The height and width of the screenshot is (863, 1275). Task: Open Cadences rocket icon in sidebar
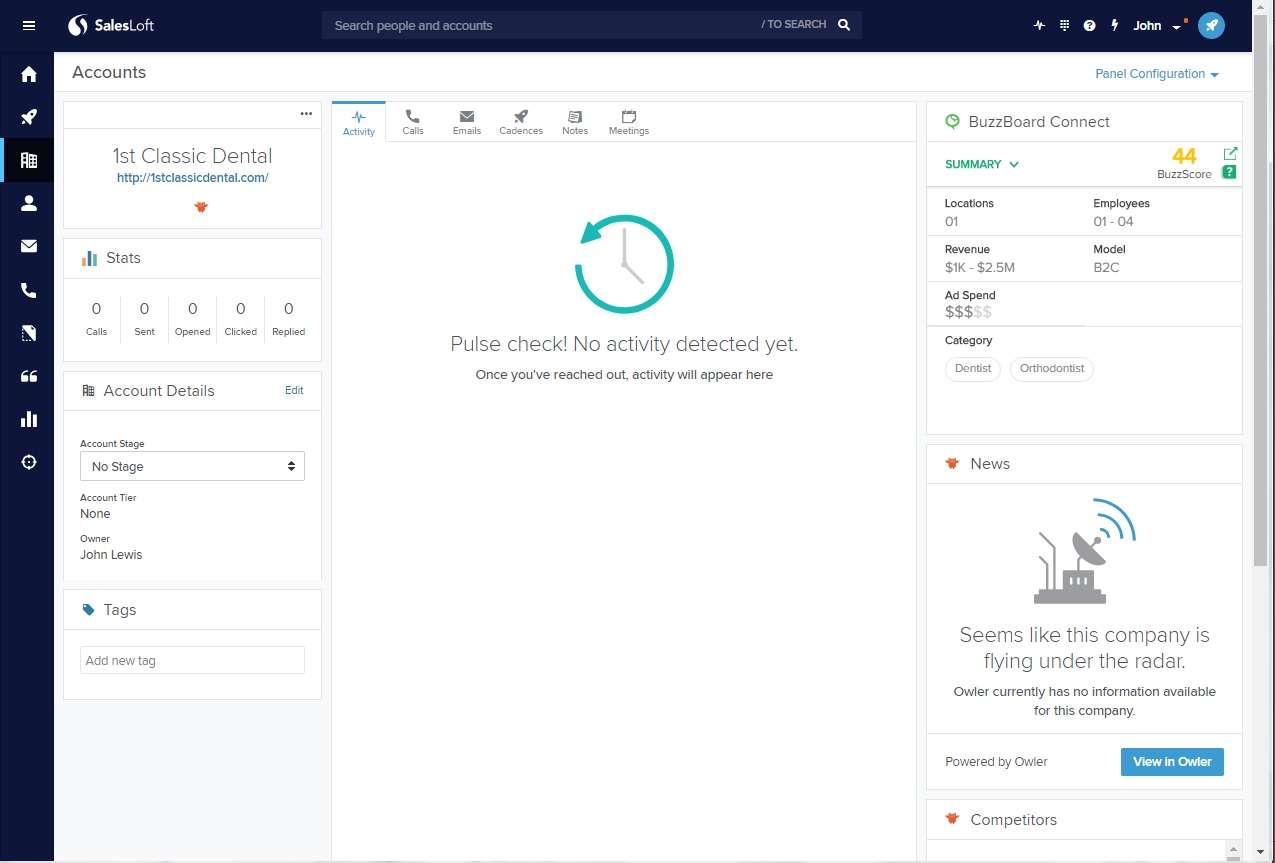click(x=29, y=118)
